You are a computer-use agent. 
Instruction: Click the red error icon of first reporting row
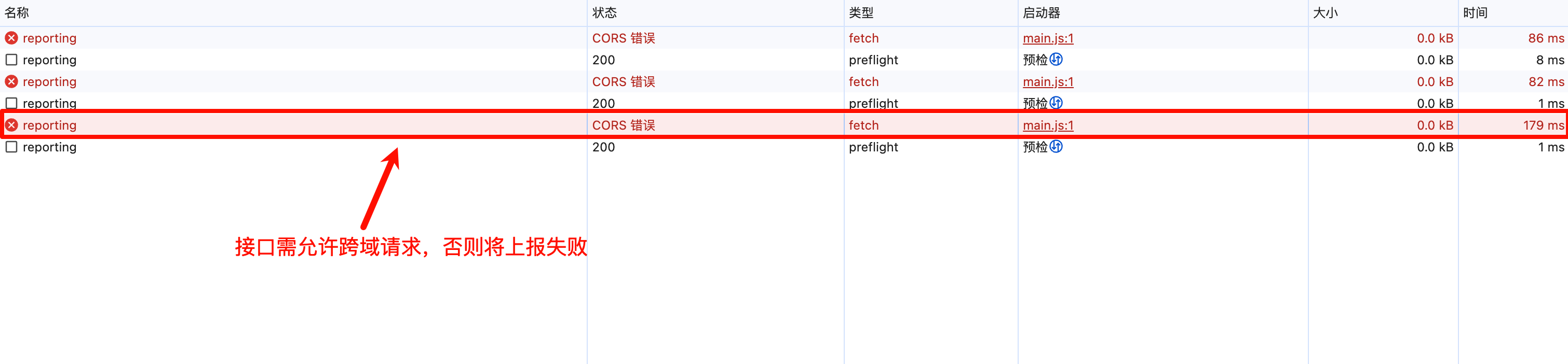[x=11, y=38]
